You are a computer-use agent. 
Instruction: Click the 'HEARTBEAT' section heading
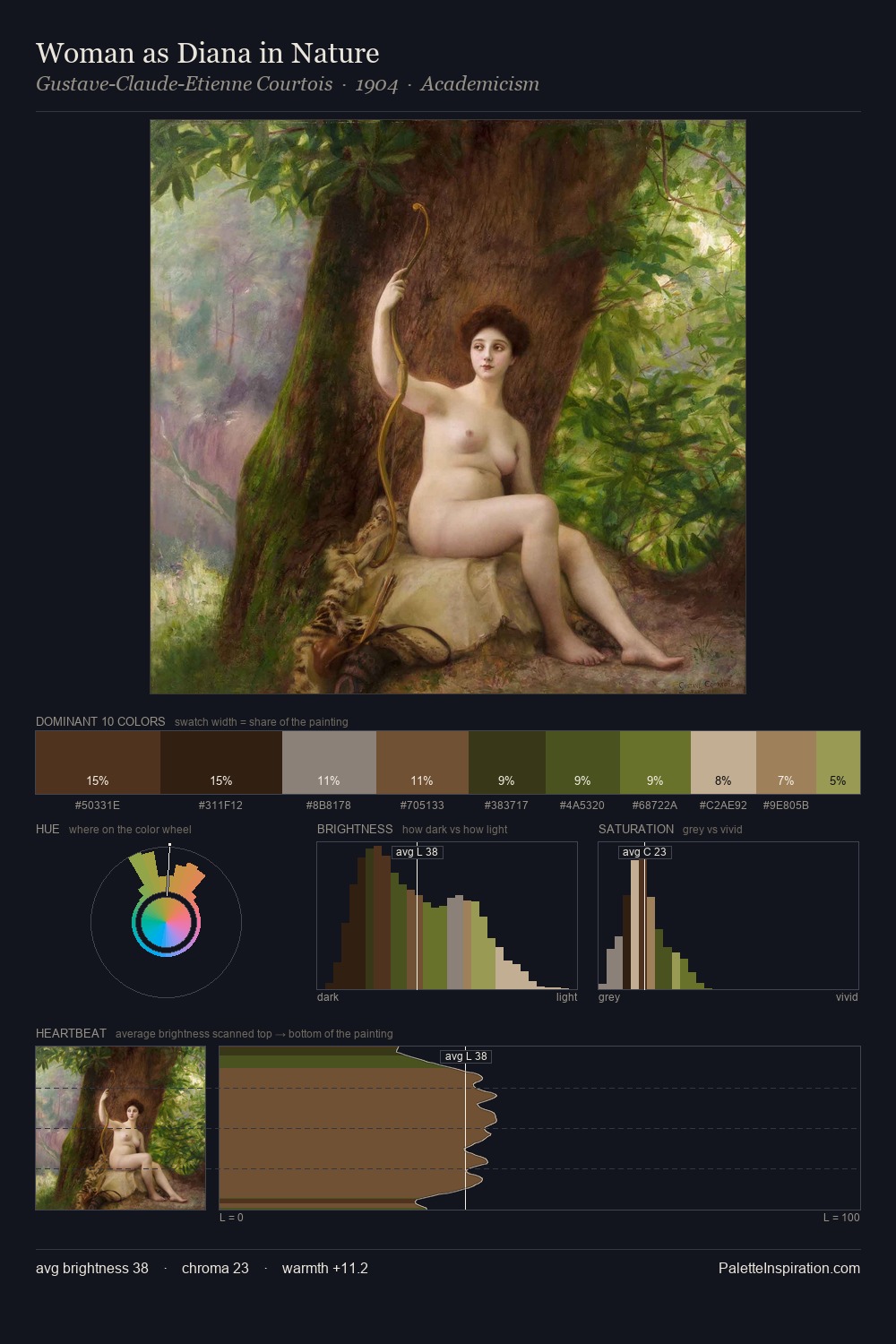pos(71,1033)
